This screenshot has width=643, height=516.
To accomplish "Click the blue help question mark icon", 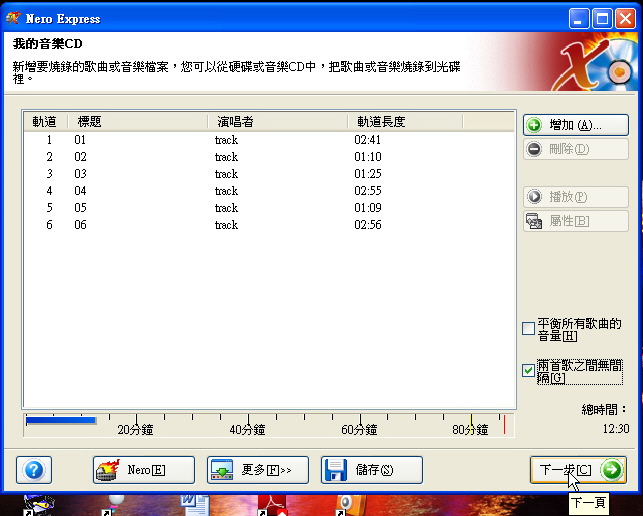I will click(x=34, y=470).
